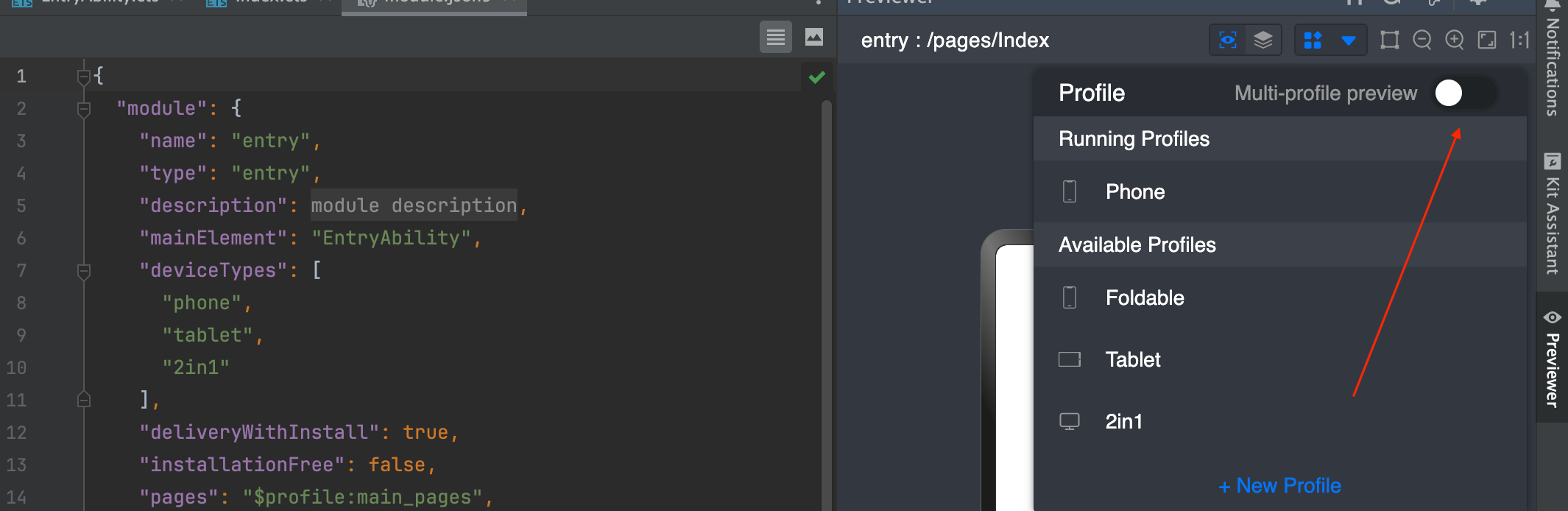Viewport: 1568px width, 511px height.
Task: Select the Foldable profile
Action: point(1145,297)
